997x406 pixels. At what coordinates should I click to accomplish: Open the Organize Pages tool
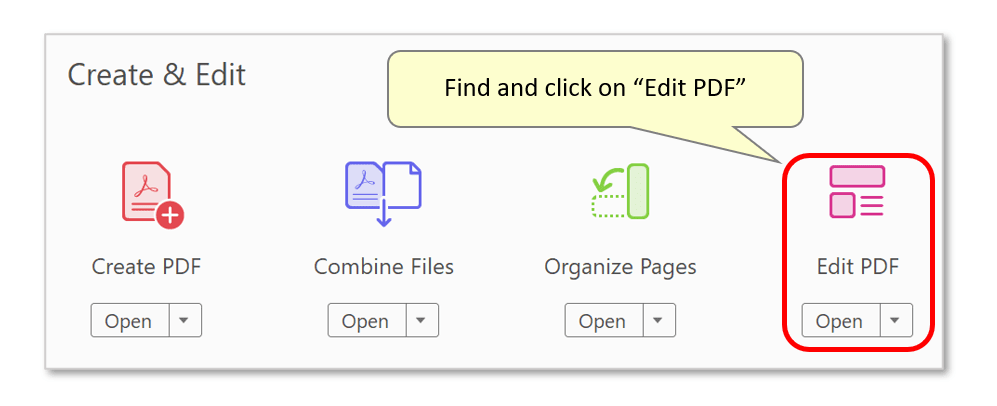click(604, 320)
